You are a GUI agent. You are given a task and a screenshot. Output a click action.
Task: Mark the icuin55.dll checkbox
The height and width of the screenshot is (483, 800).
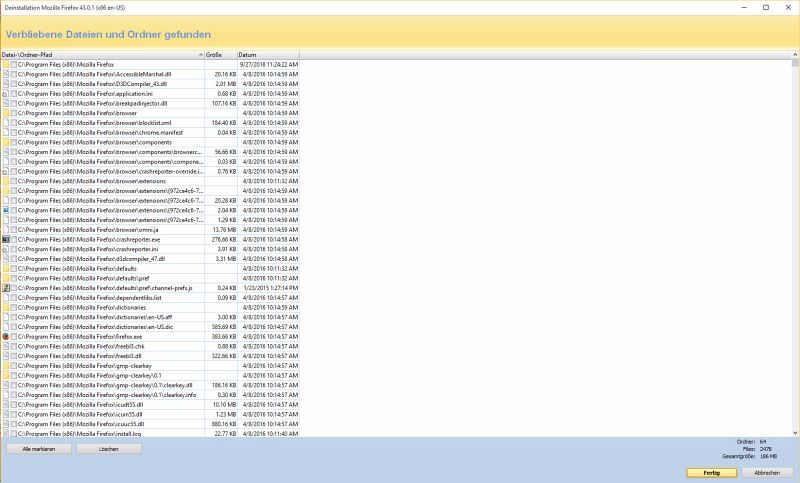pos(14,414)
